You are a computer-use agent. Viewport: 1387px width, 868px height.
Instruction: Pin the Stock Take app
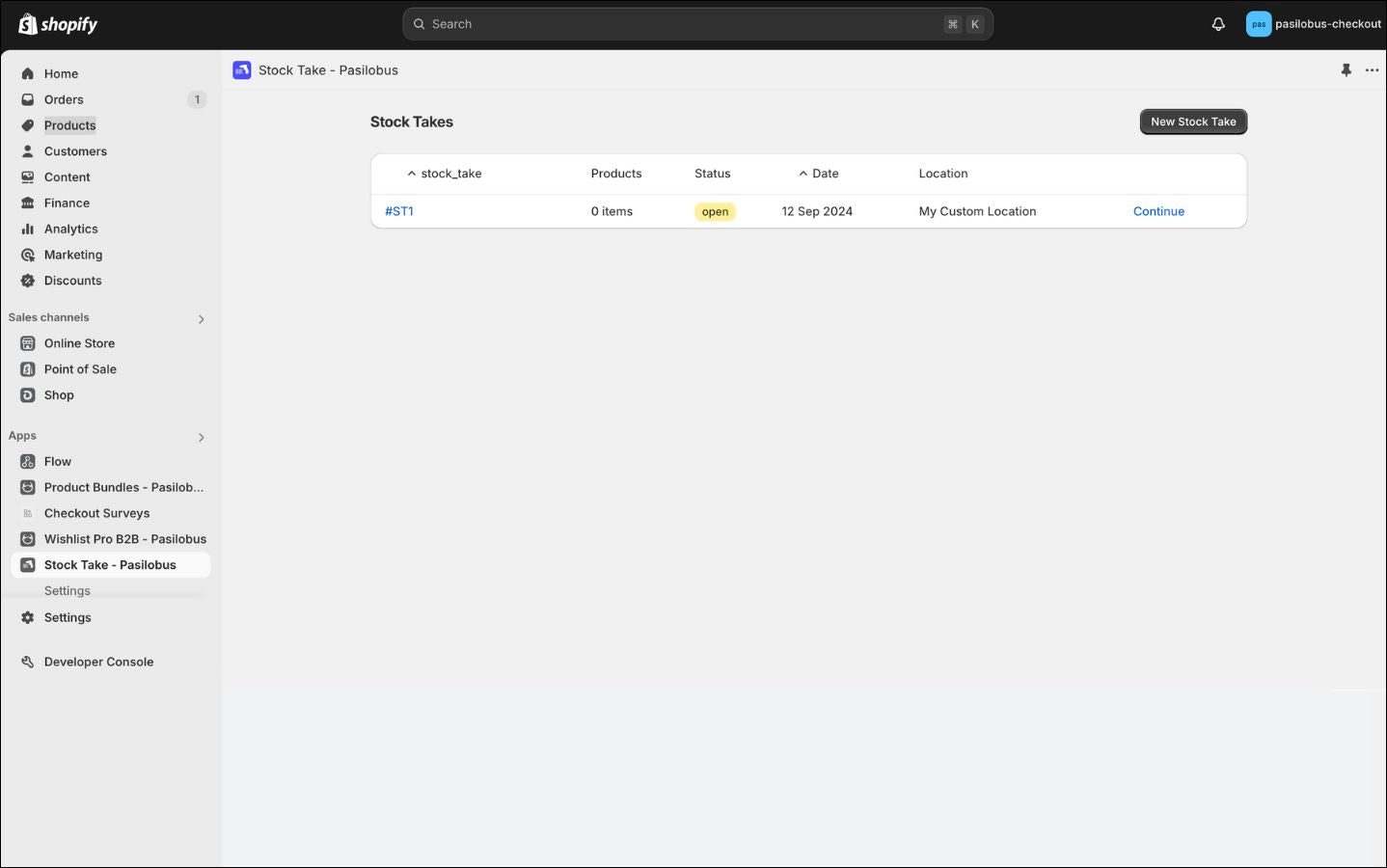1346,70
